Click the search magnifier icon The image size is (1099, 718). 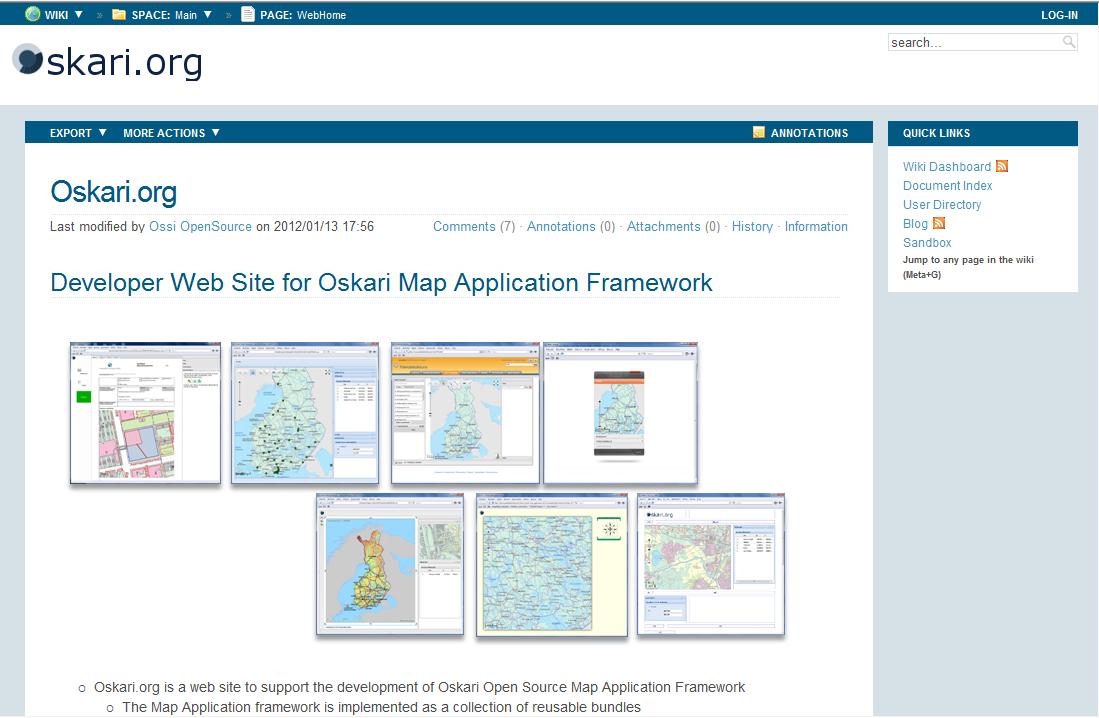pos(1069,42)
